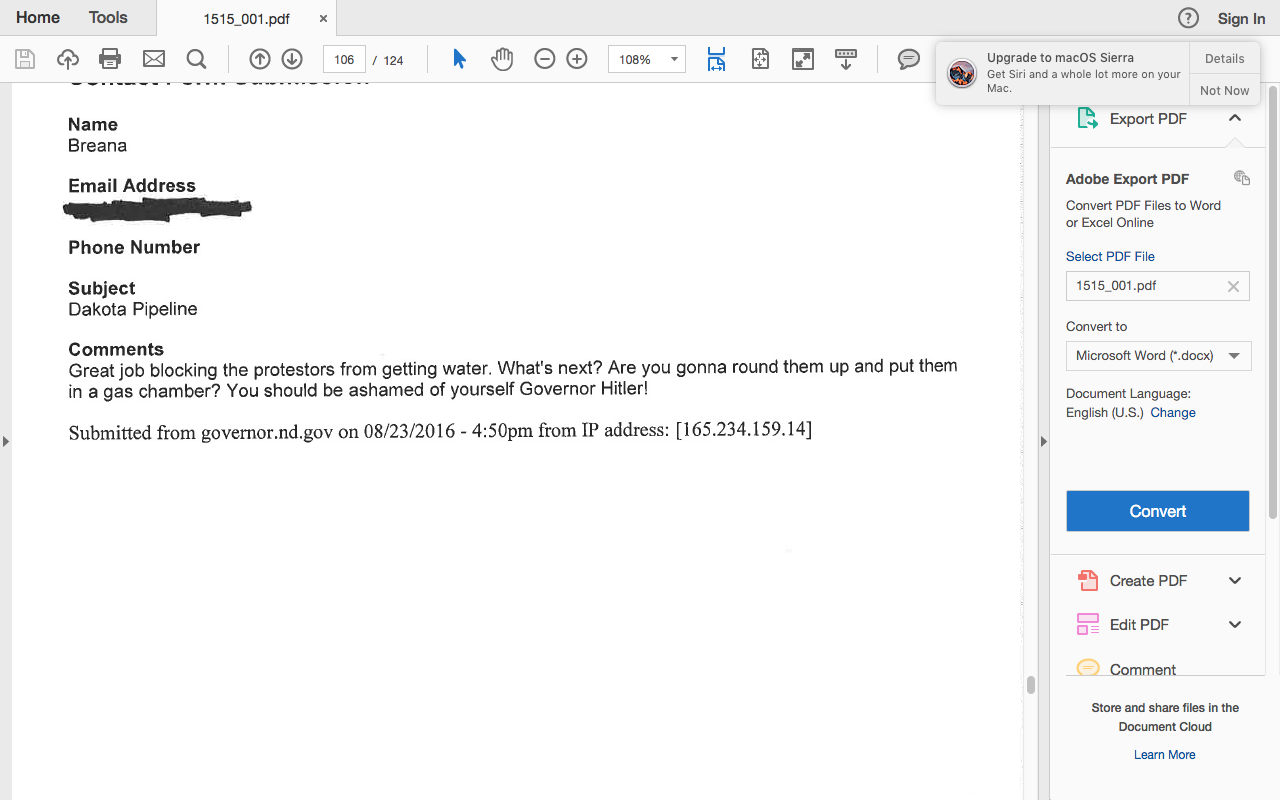
Task: Dismiss macOS upgrade with Not Now
Action: pyautogui.click(x=1224, y=90)
